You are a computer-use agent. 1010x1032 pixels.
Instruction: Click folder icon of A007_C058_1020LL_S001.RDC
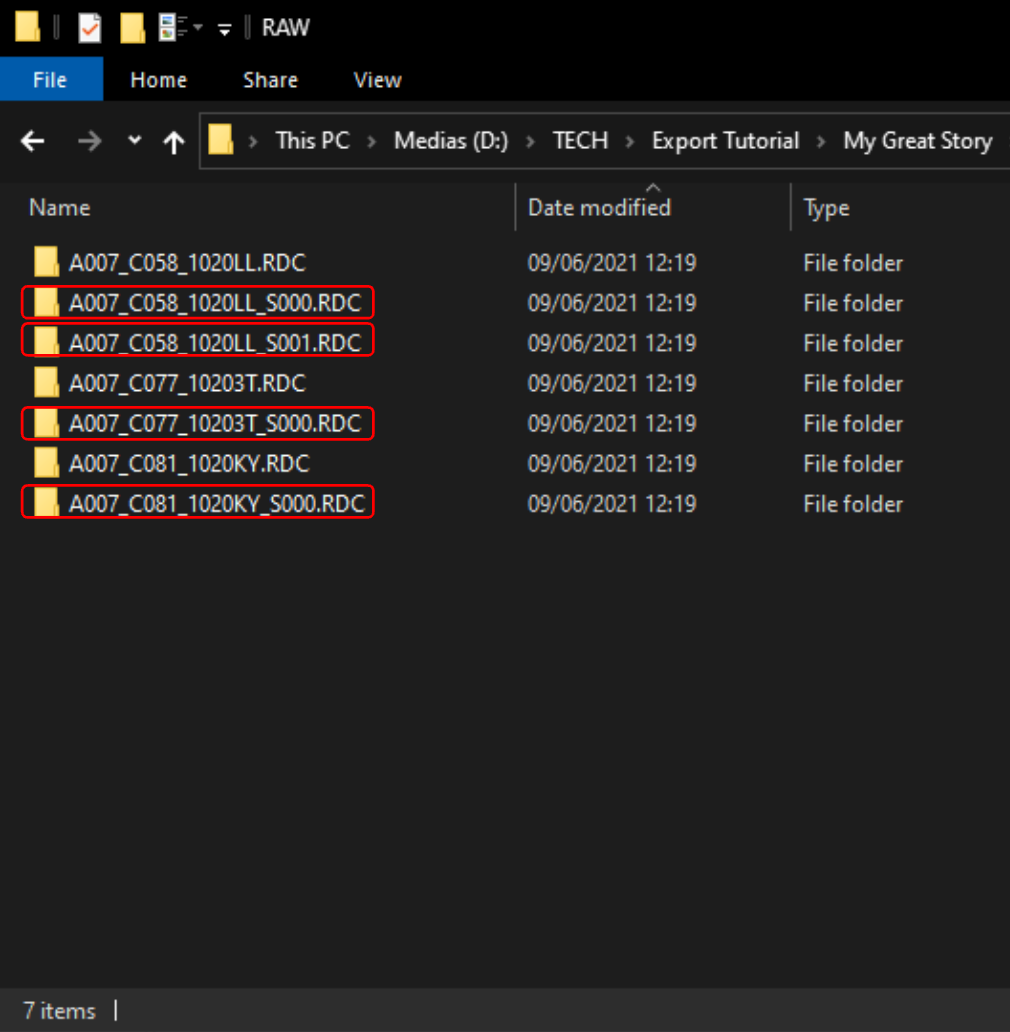46,342
